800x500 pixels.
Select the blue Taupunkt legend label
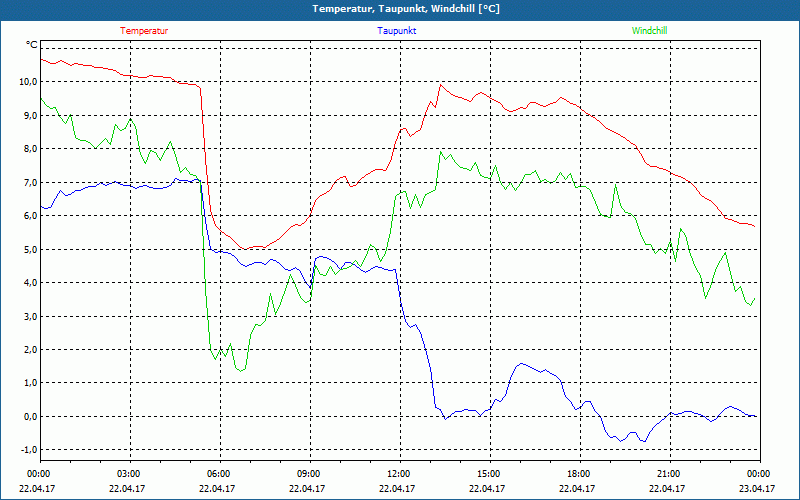click(396, 31)
